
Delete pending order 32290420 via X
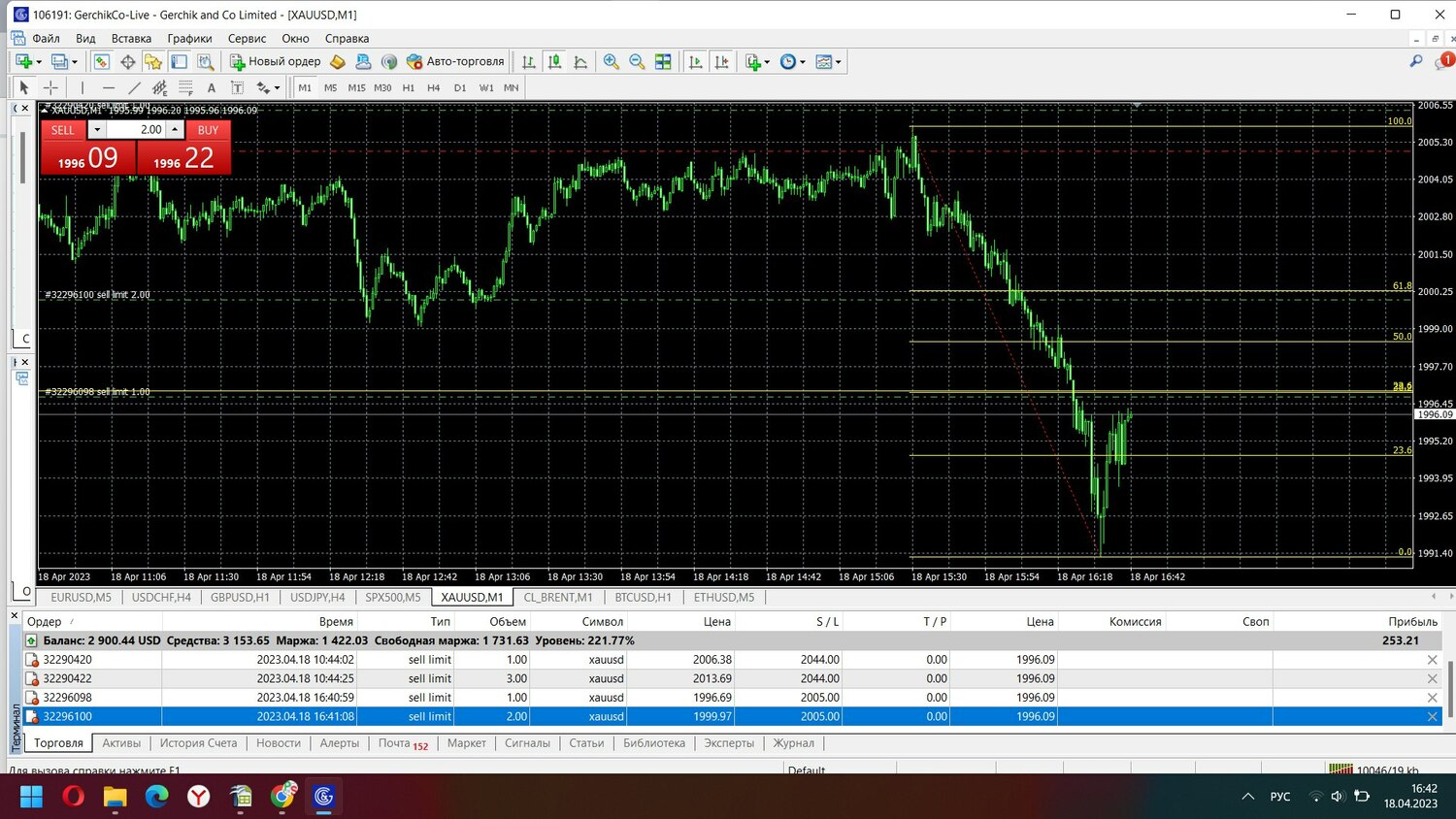(x=1432, y=660)
